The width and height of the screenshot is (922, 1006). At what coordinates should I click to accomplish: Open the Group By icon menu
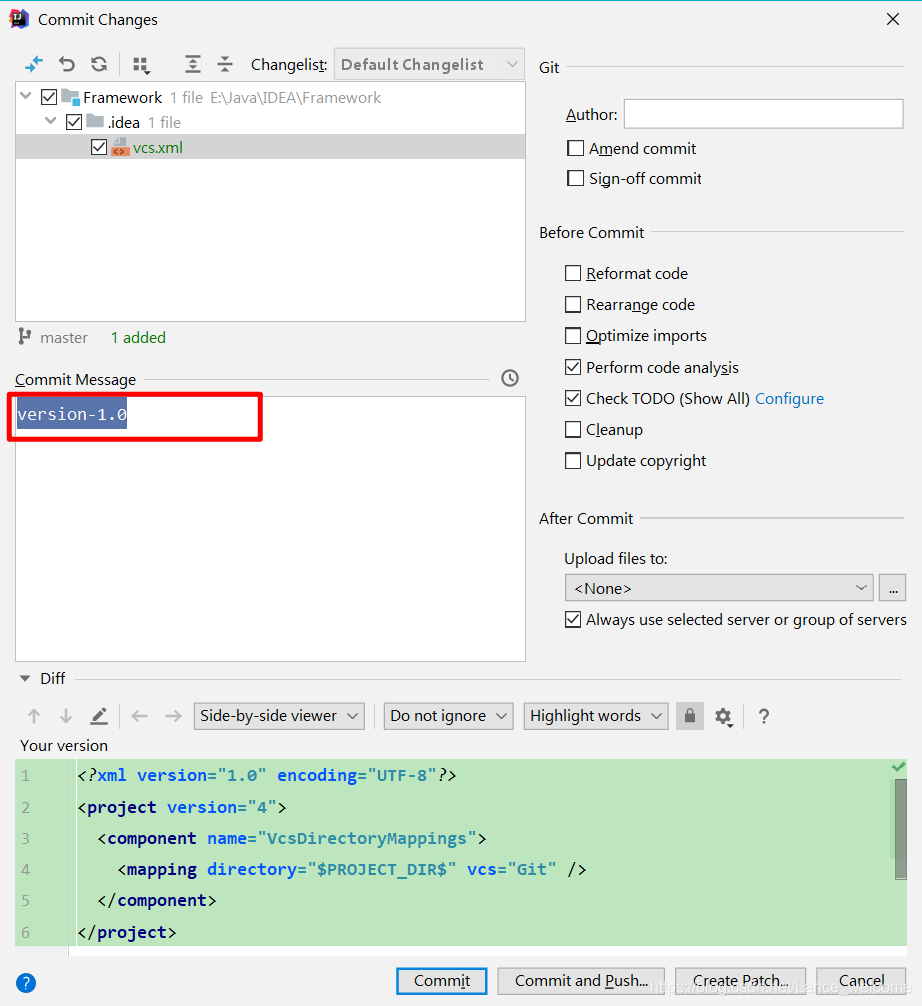click(141, 65)
